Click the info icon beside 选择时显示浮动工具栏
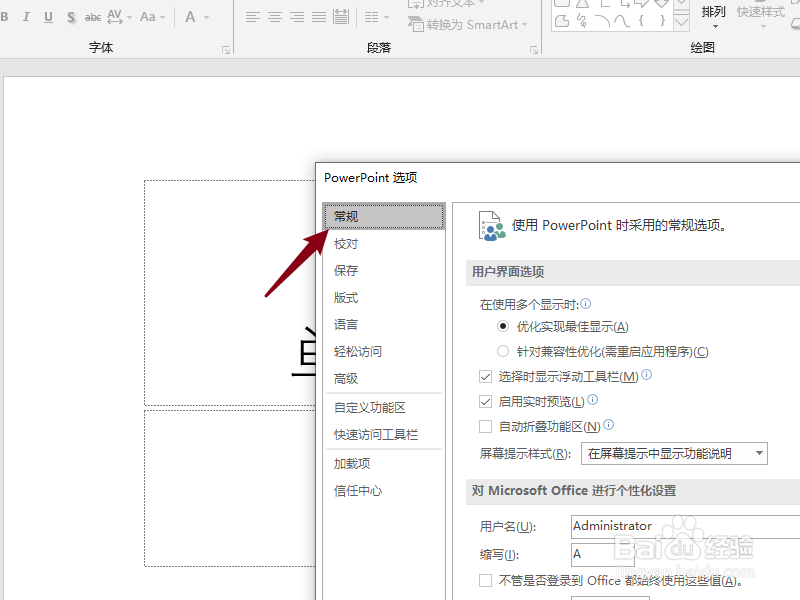 coord(646,374)
